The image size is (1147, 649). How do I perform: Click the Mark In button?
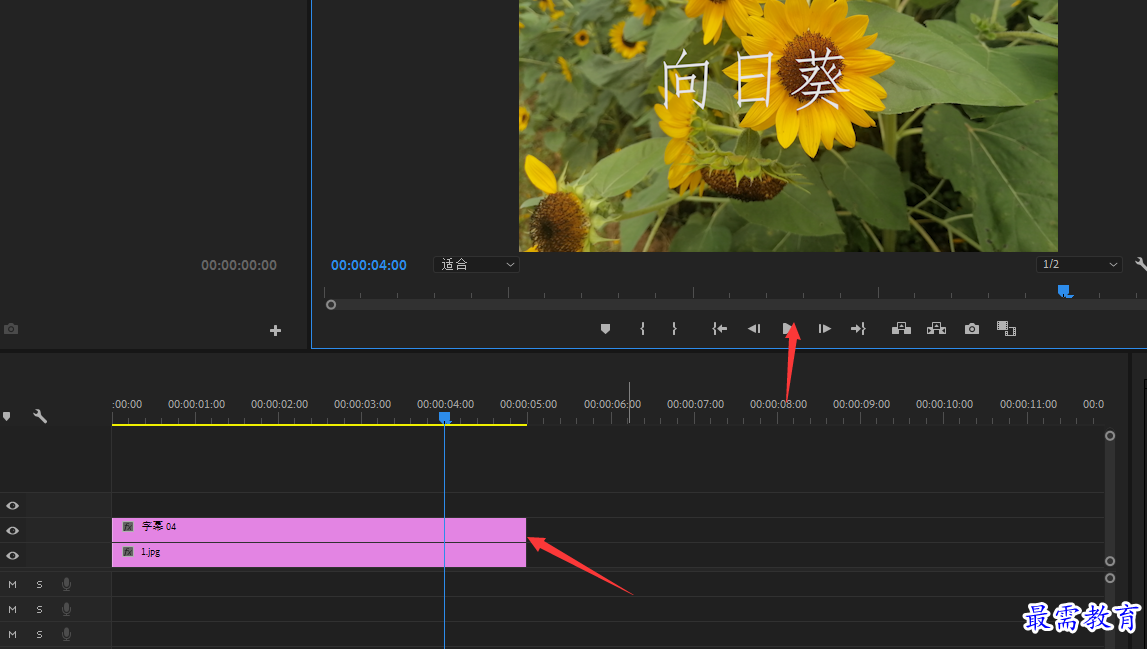tap(642, 329)
